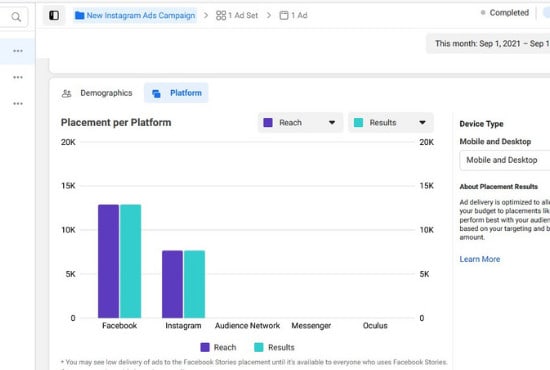
Task: Click the 1 Ad page icon
Action: click(x=284, y=15)
